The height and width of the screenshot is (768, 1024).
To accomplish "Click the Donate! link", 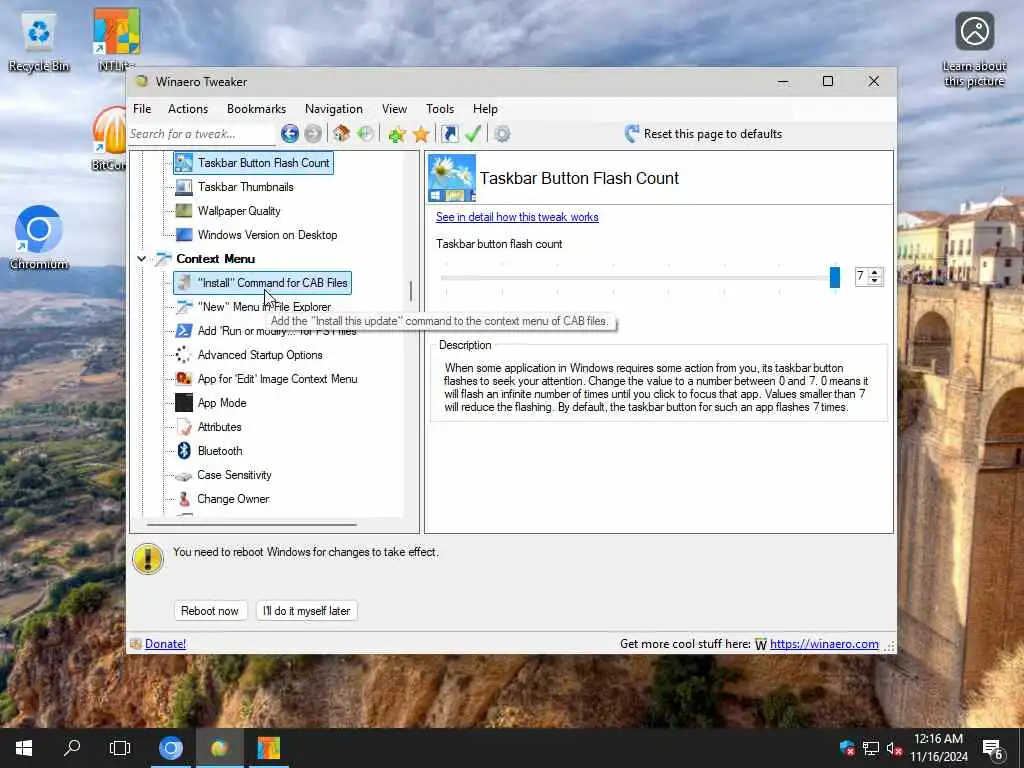I will 165,644.
